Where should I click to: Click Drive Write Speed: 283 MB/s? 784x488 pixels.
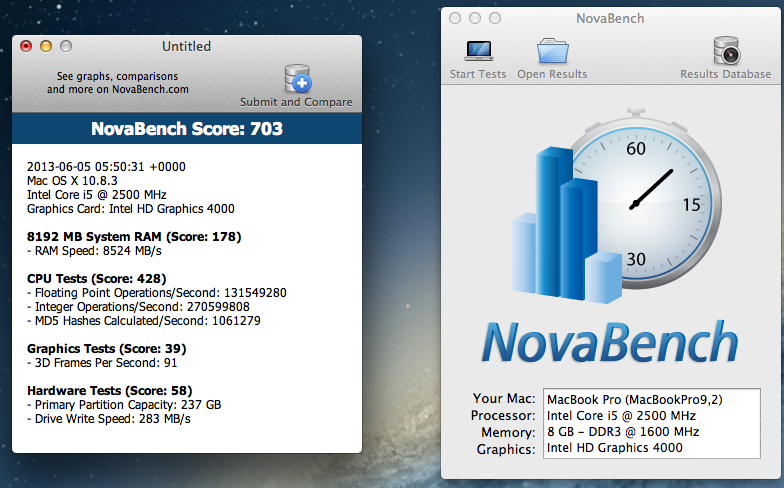click(x=108, y=418)
